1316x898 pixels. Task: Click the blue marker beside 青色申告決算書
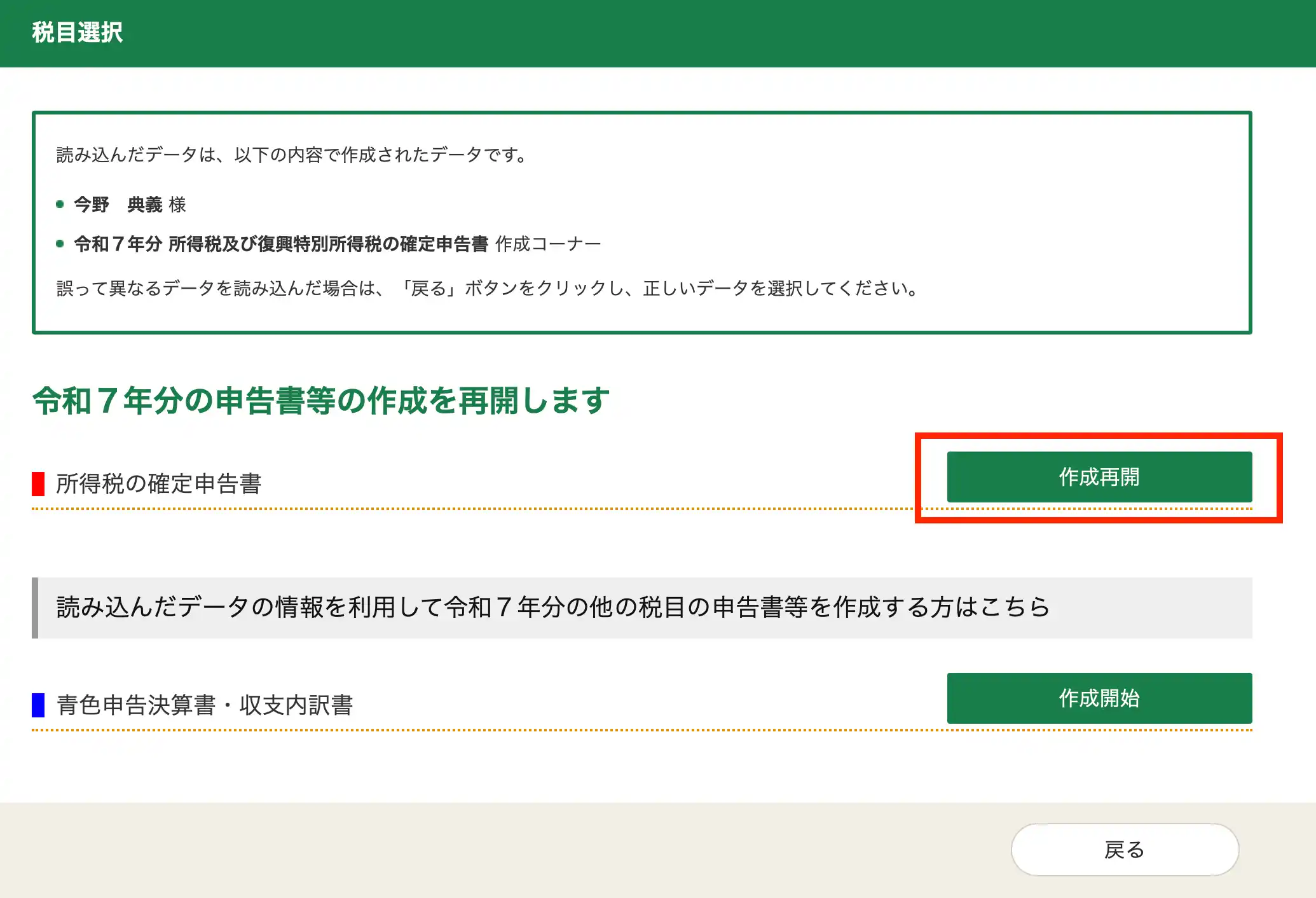pyautogui.click(x=38, y=705)
